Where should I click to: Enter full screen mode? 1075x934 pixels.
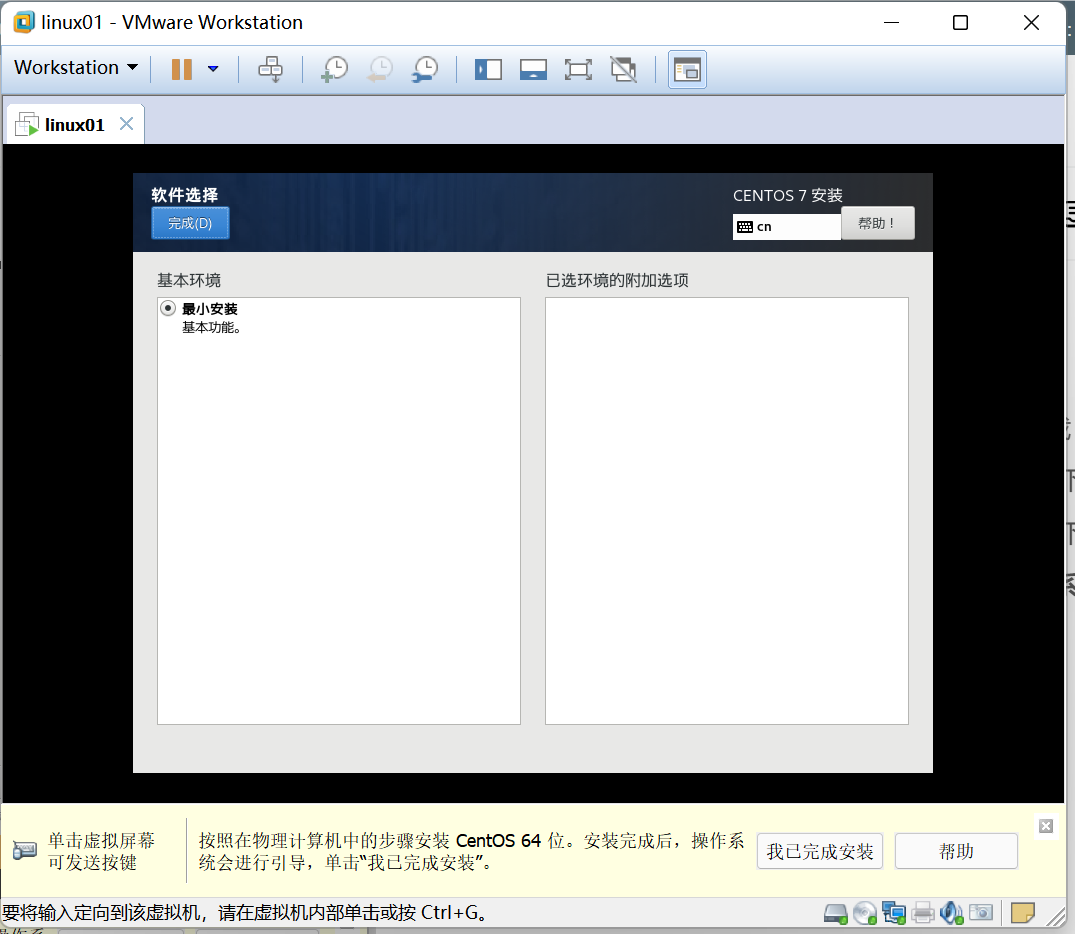coord(578,69)
